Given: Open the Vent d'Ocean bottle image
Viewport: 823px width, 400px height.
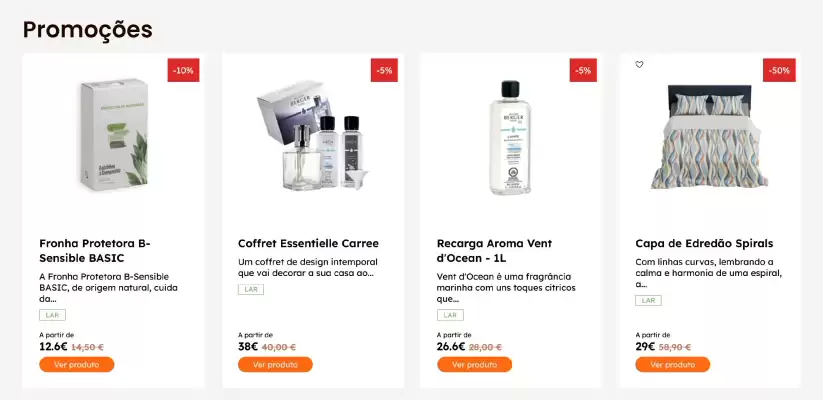Looking at the screenshot, I should [x=510, y=138].
